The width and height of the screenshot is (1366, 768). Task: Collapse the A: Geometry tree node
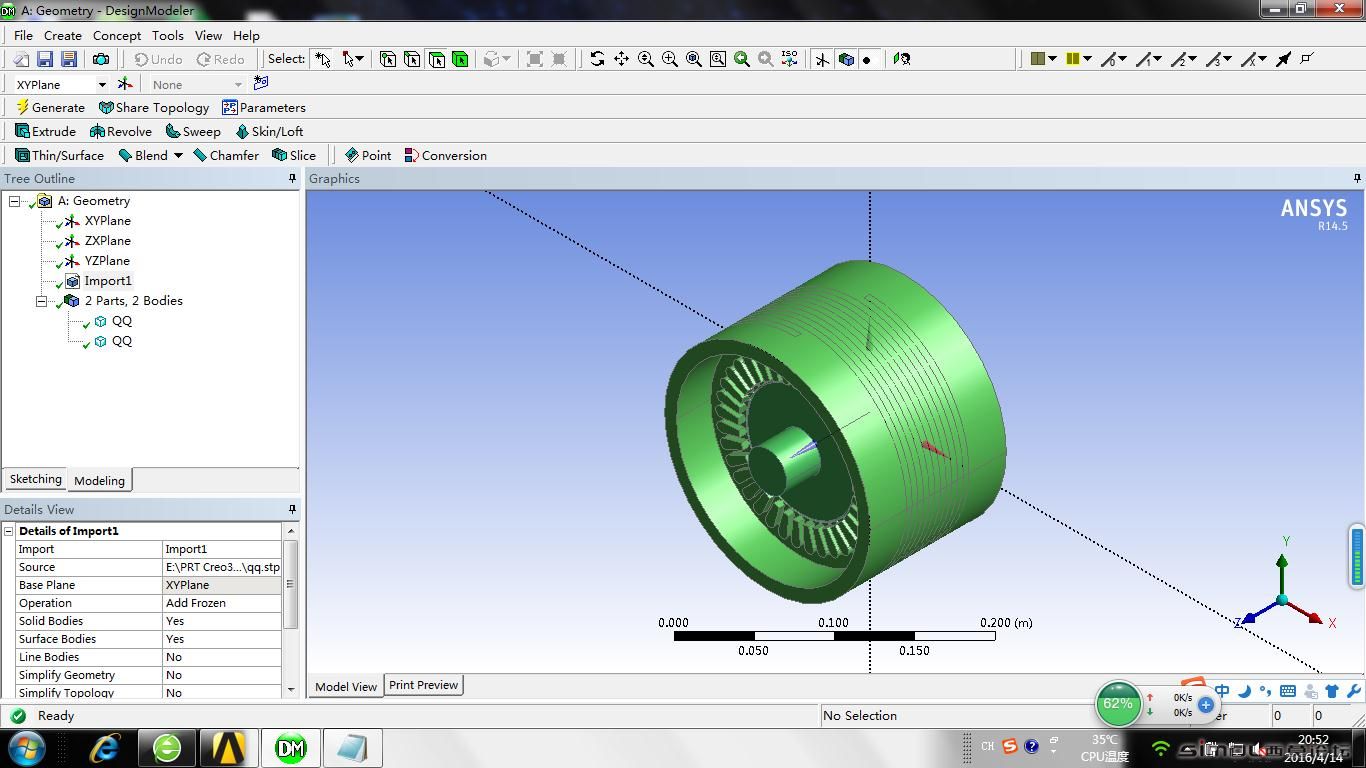pyautogui.click(x=14, y=201)
